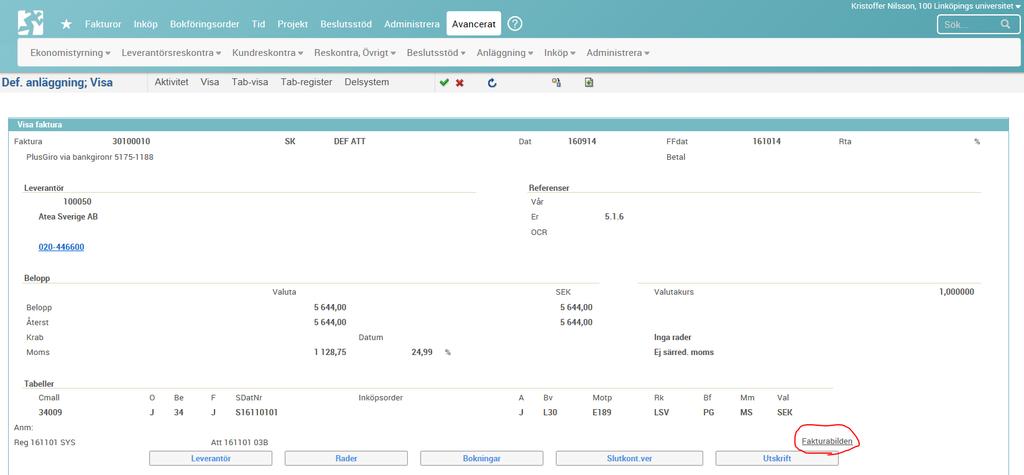Click the Er reference value 5.1.6
The height and width of the screenshot is (475, 1024).
615,217
